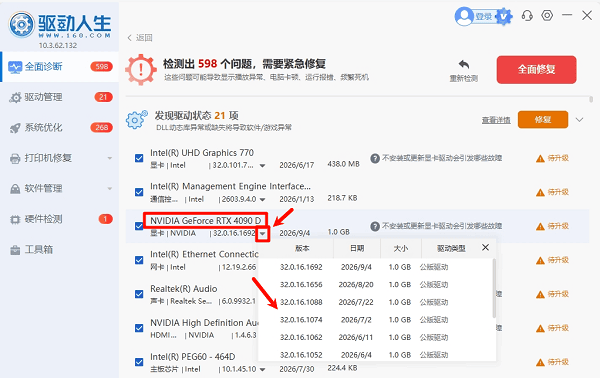Viewport: 600px width, 378px height.
Task: Click the version list popup scrollbar
Action: pos(494,288)
